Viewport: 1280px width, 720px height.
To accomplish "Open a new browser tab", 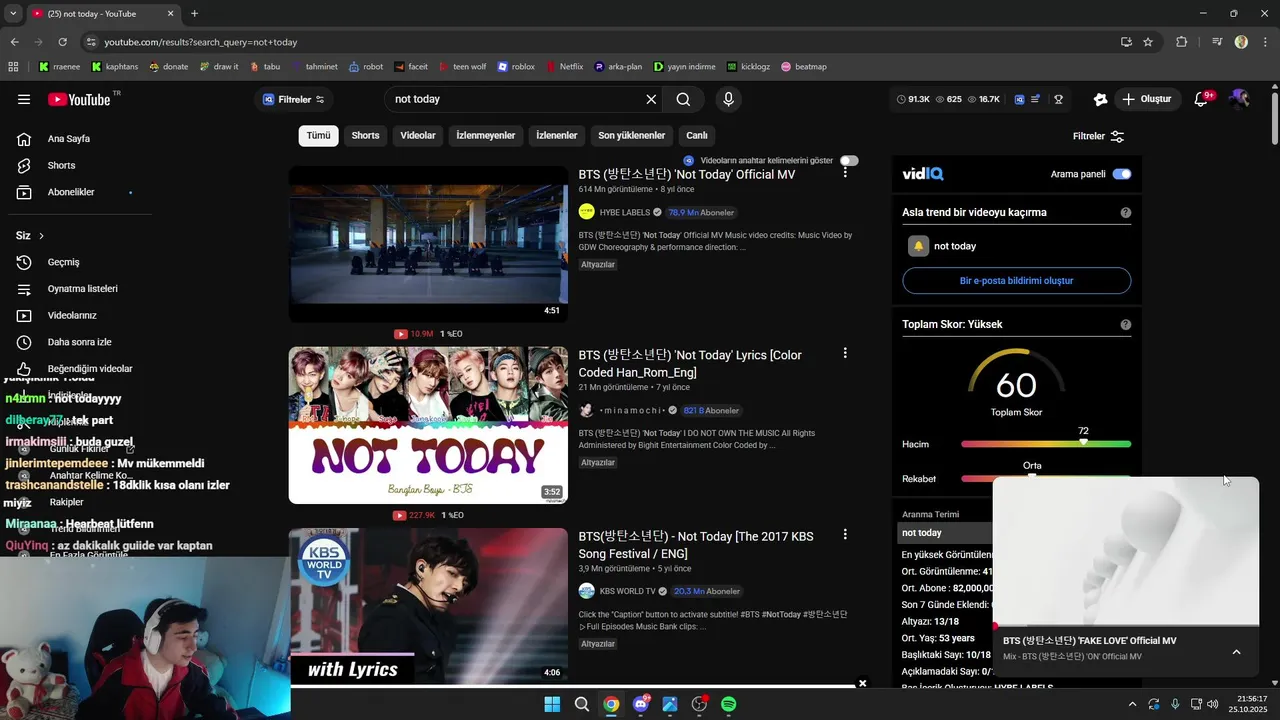I will click(194, 14).
